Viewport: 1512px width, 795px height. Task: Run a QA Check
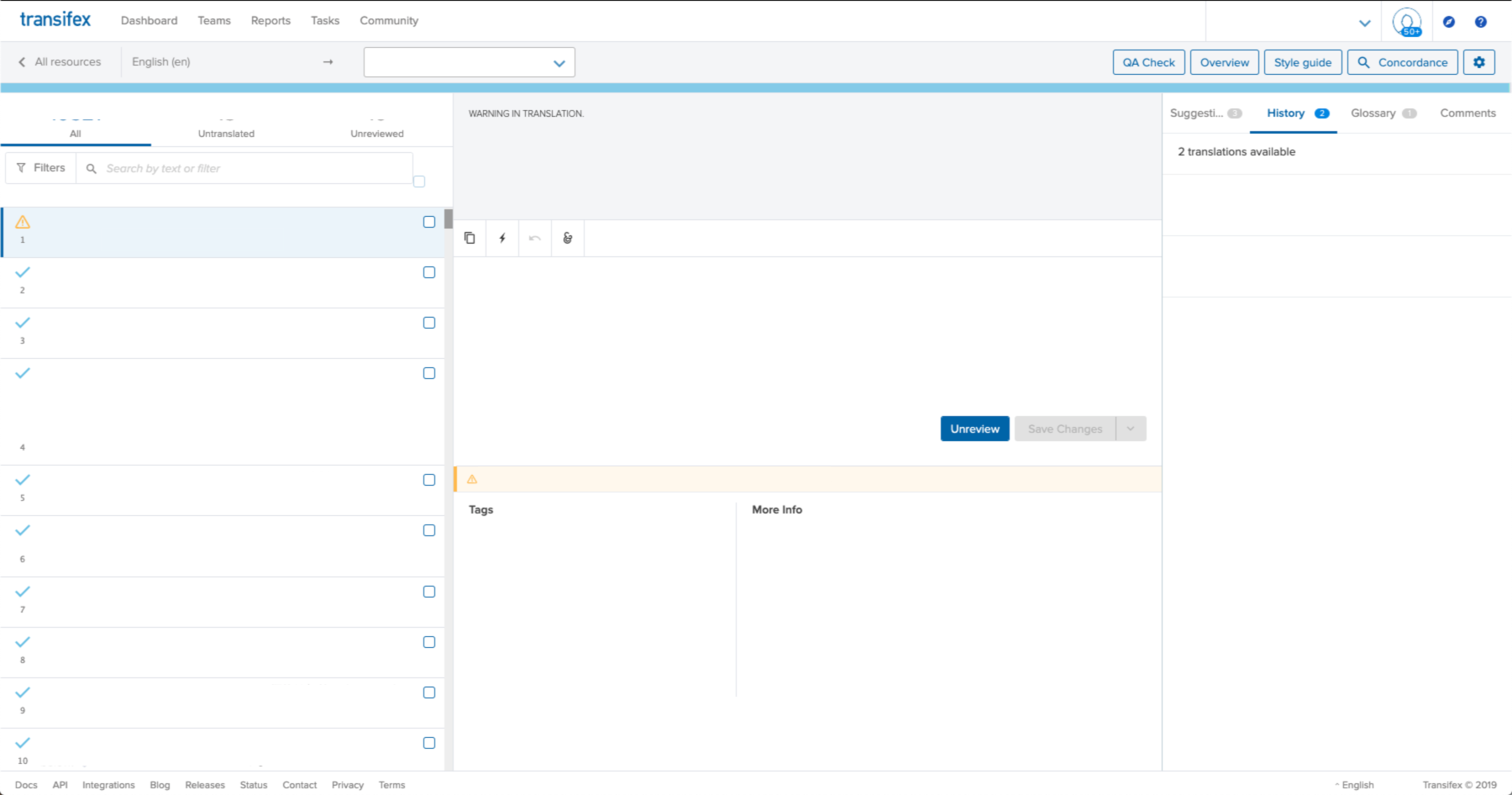(1147, 61)
